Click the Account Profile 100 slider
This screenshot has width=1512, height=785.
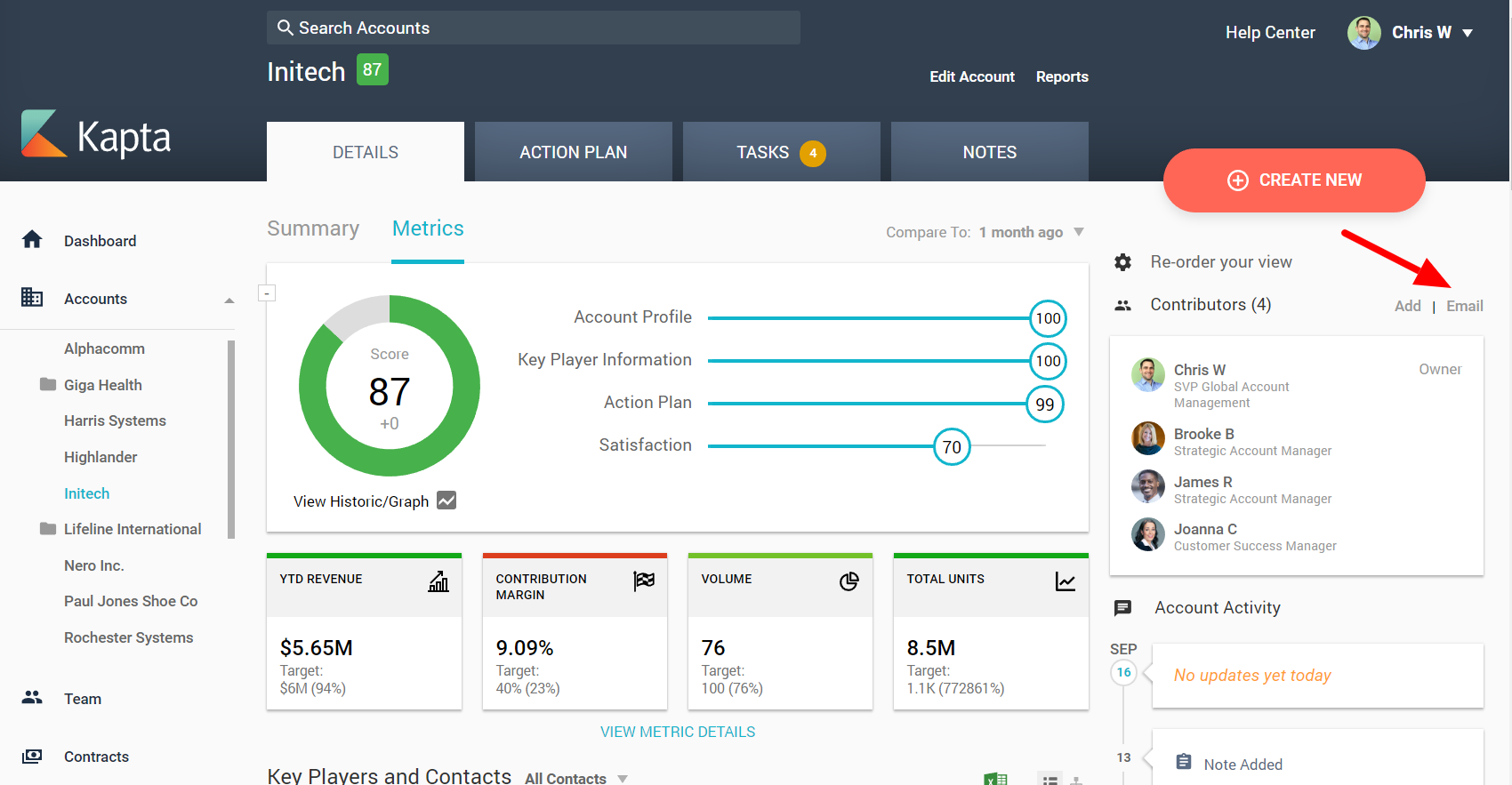[1048, 318]
